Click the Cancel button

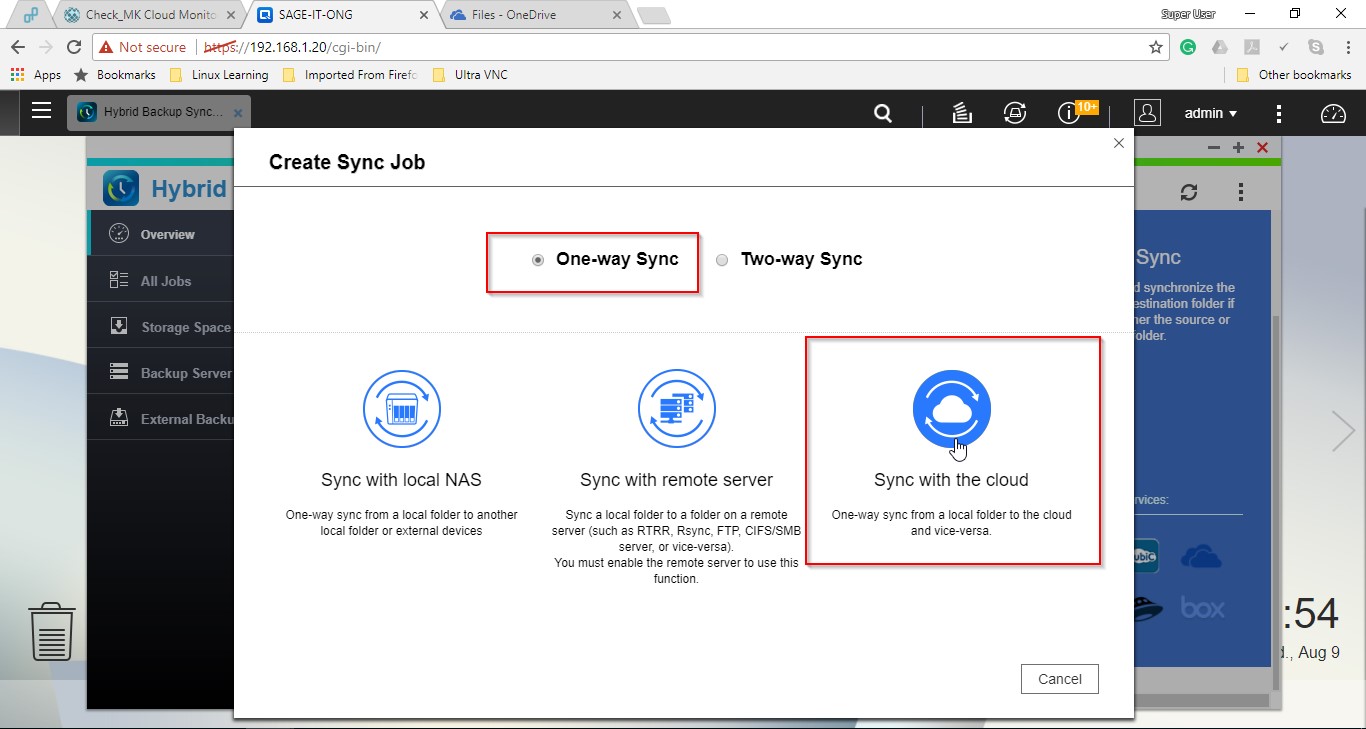click(1059, 679)
